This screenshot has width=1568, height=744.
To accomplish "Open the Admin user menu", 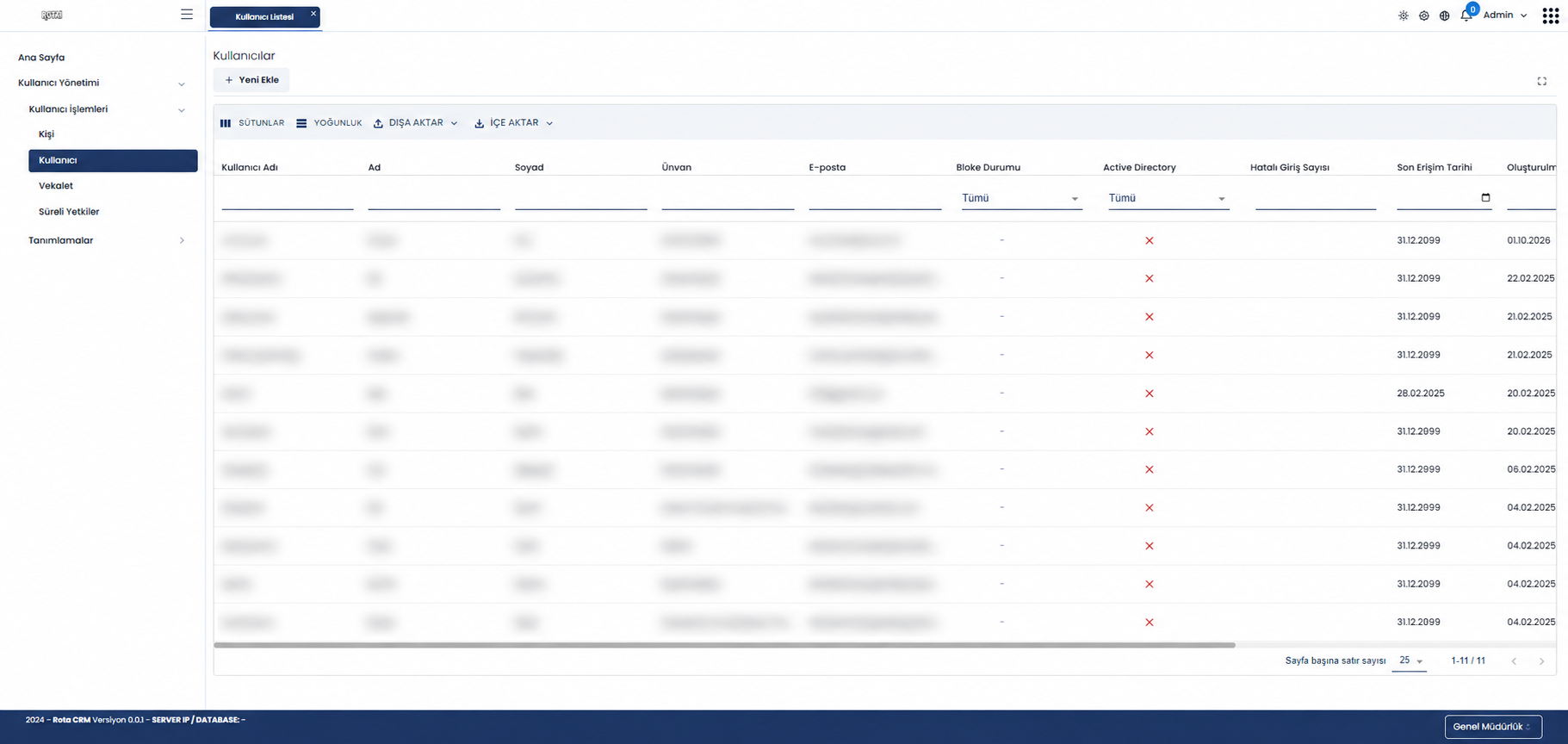I will 1505,15.
